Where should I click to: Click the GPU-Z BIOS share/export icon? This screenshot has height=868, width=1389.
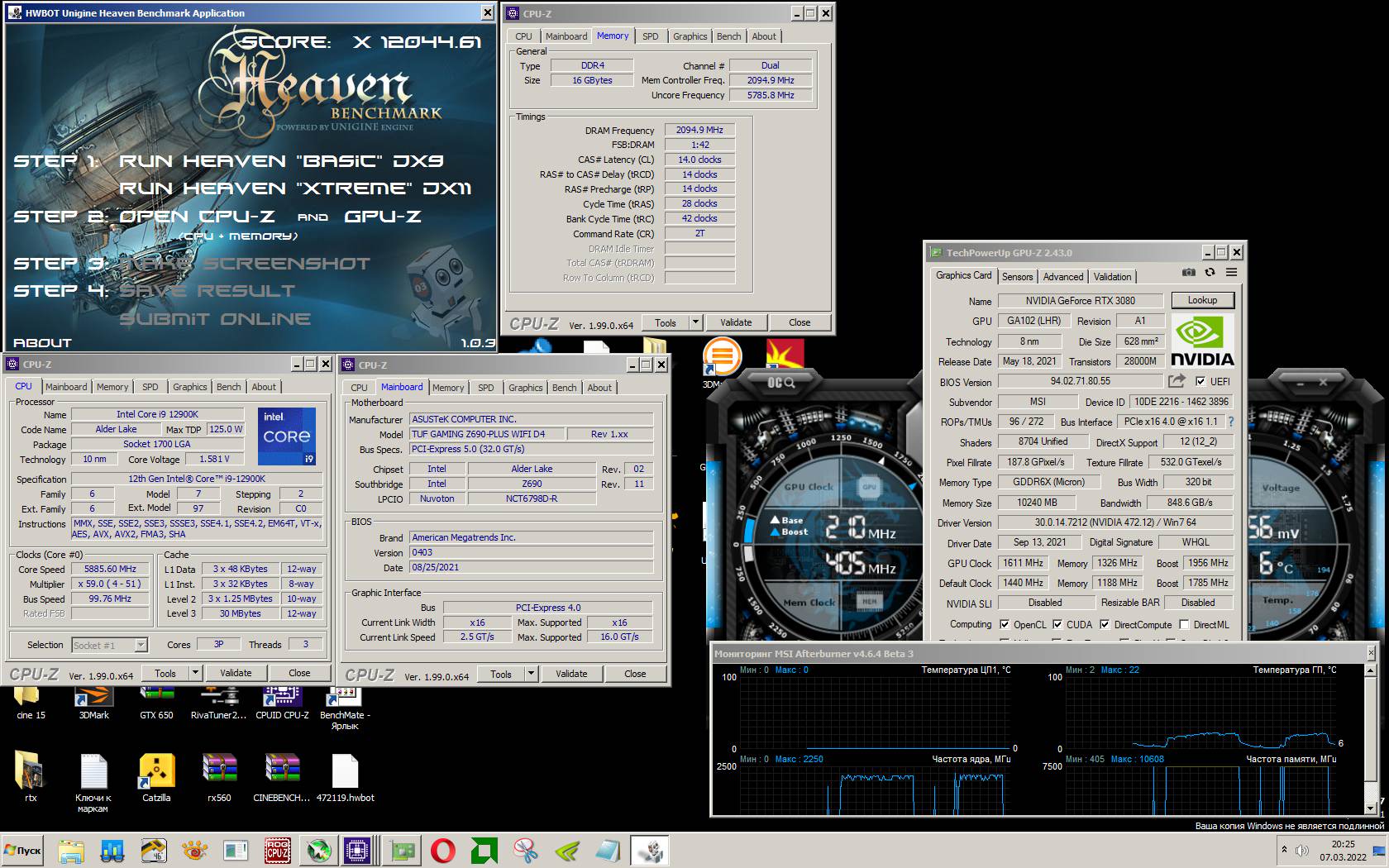pyautogui.click(x=1176, y=381)
